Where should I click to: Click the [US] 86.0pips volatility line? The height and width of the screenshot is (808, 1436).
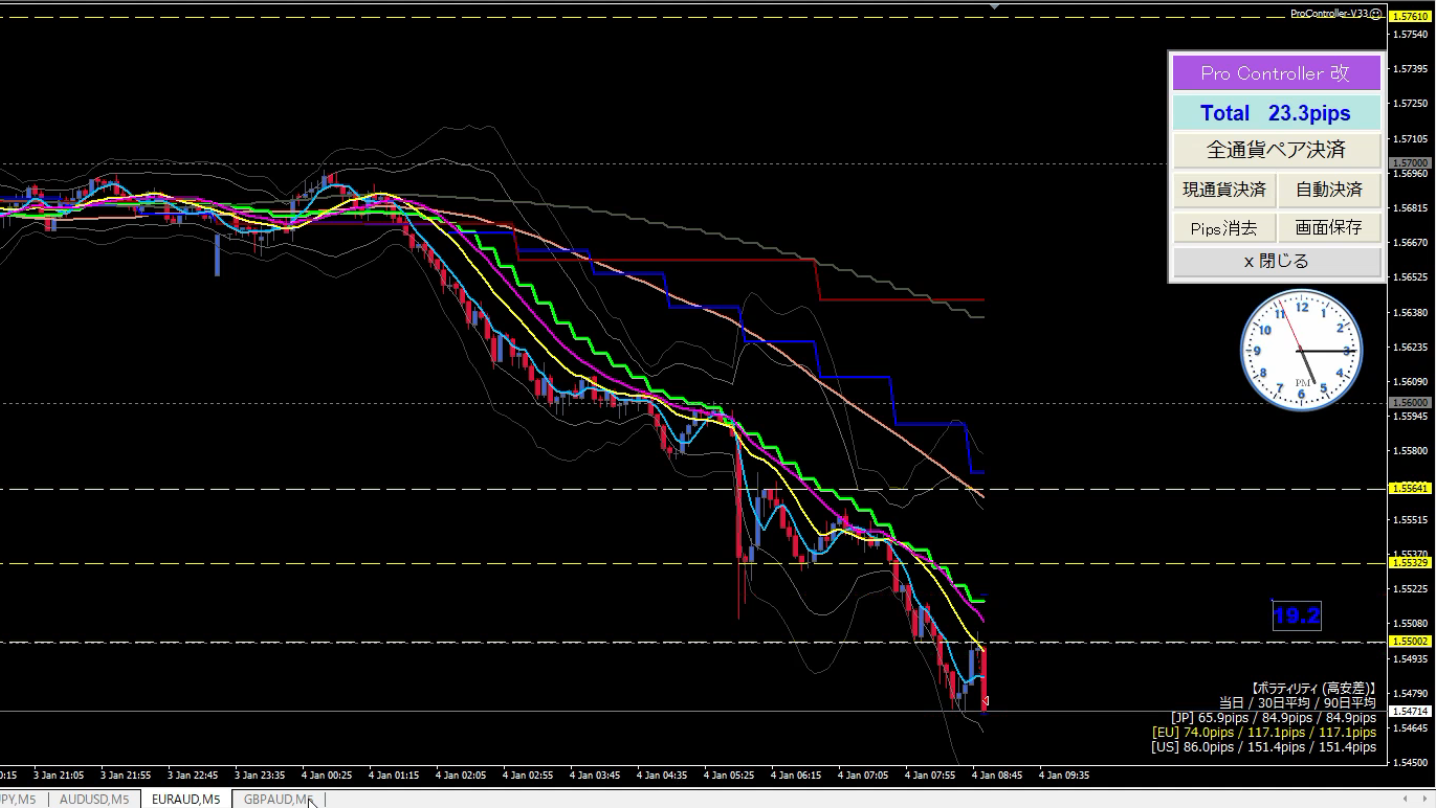1264,746
